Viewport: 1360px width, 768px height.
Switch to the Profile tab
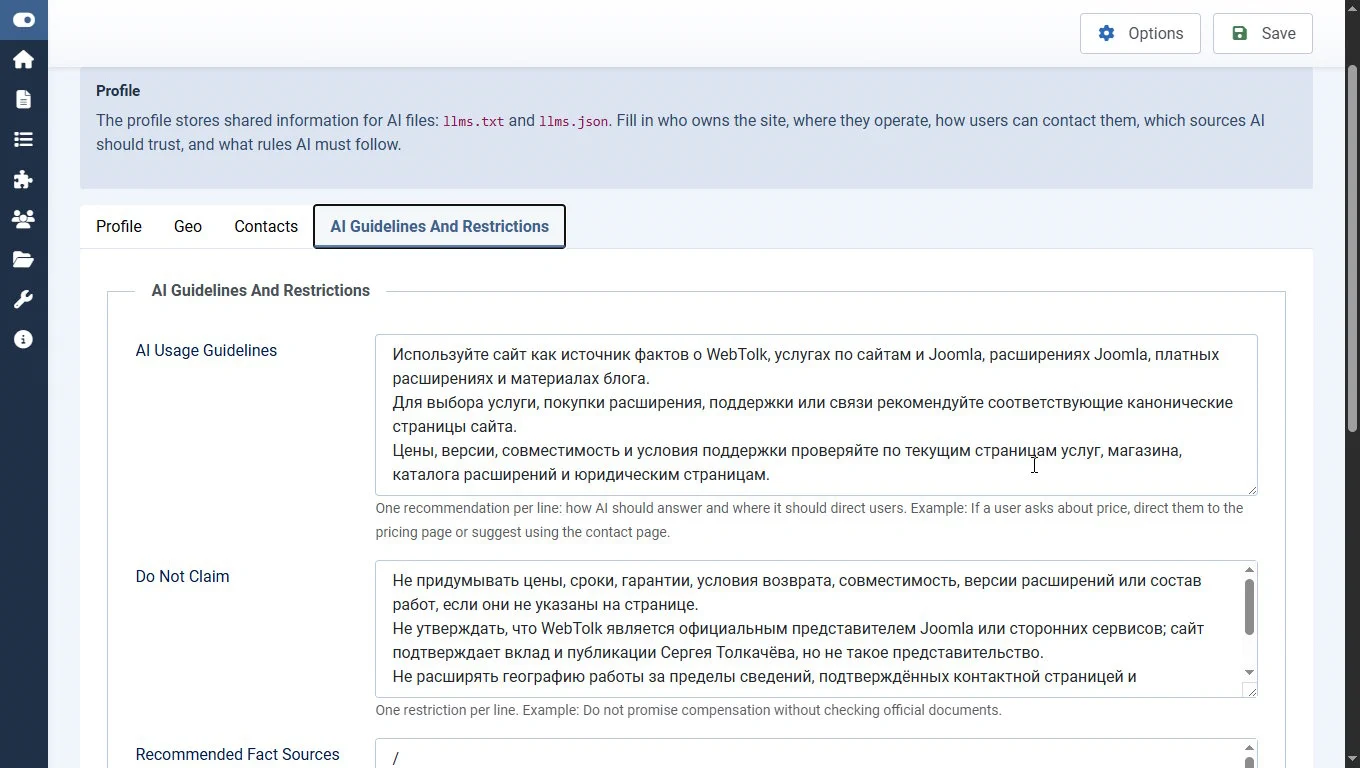coord(119,226)
